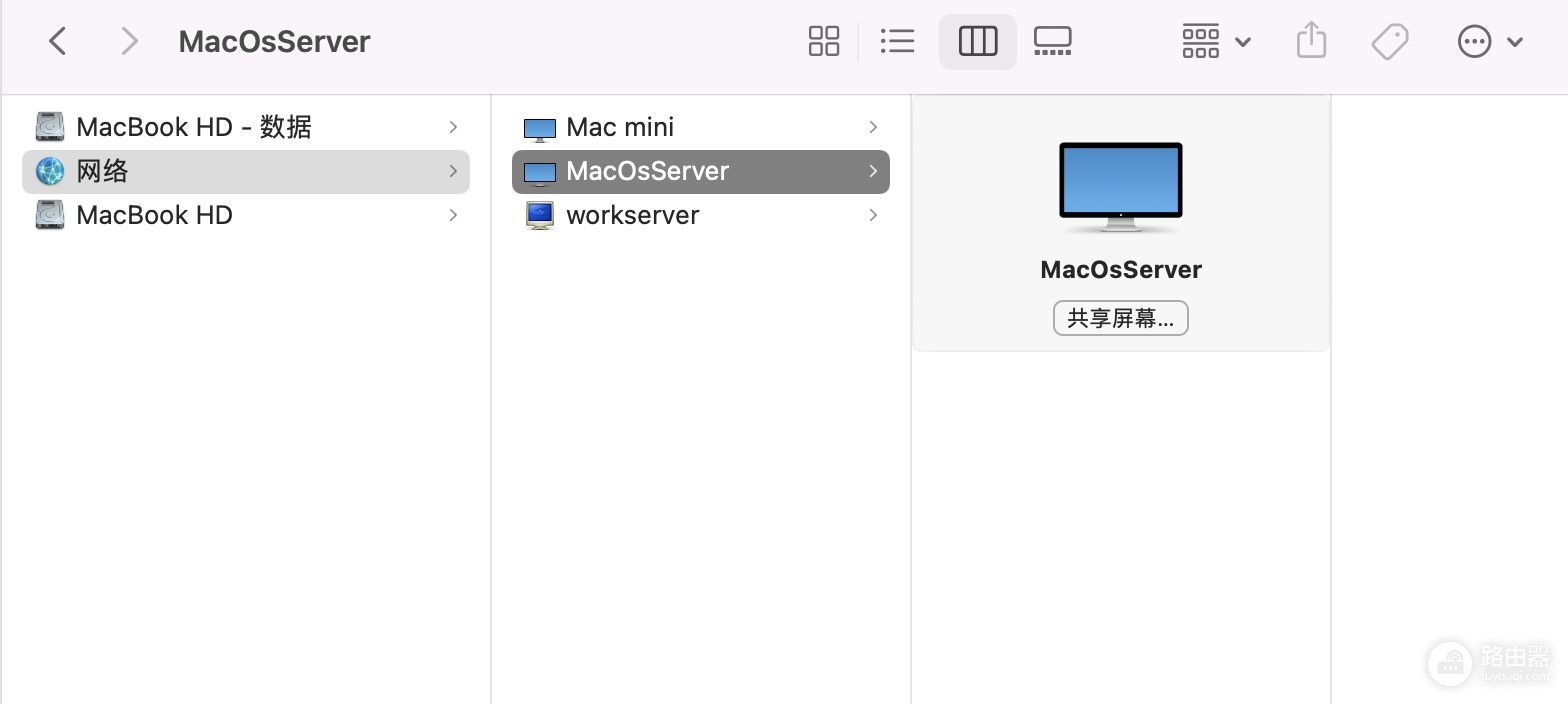The width and height of the screenshot is (1568, 704).
Task: Select Mac mini in network list
Action: coord(700,127)
